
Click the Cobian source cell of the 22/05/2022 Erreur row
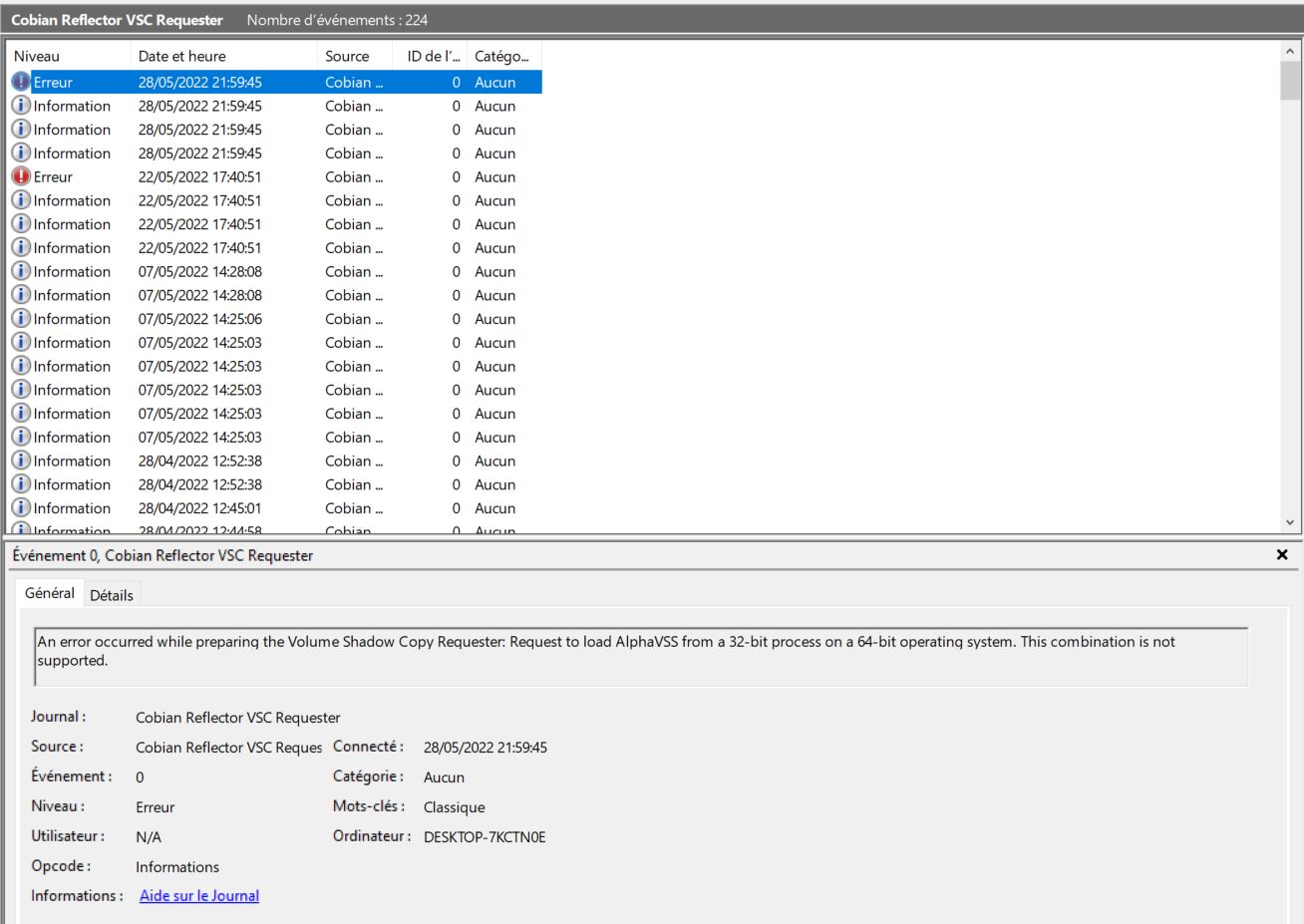(354, 176)
